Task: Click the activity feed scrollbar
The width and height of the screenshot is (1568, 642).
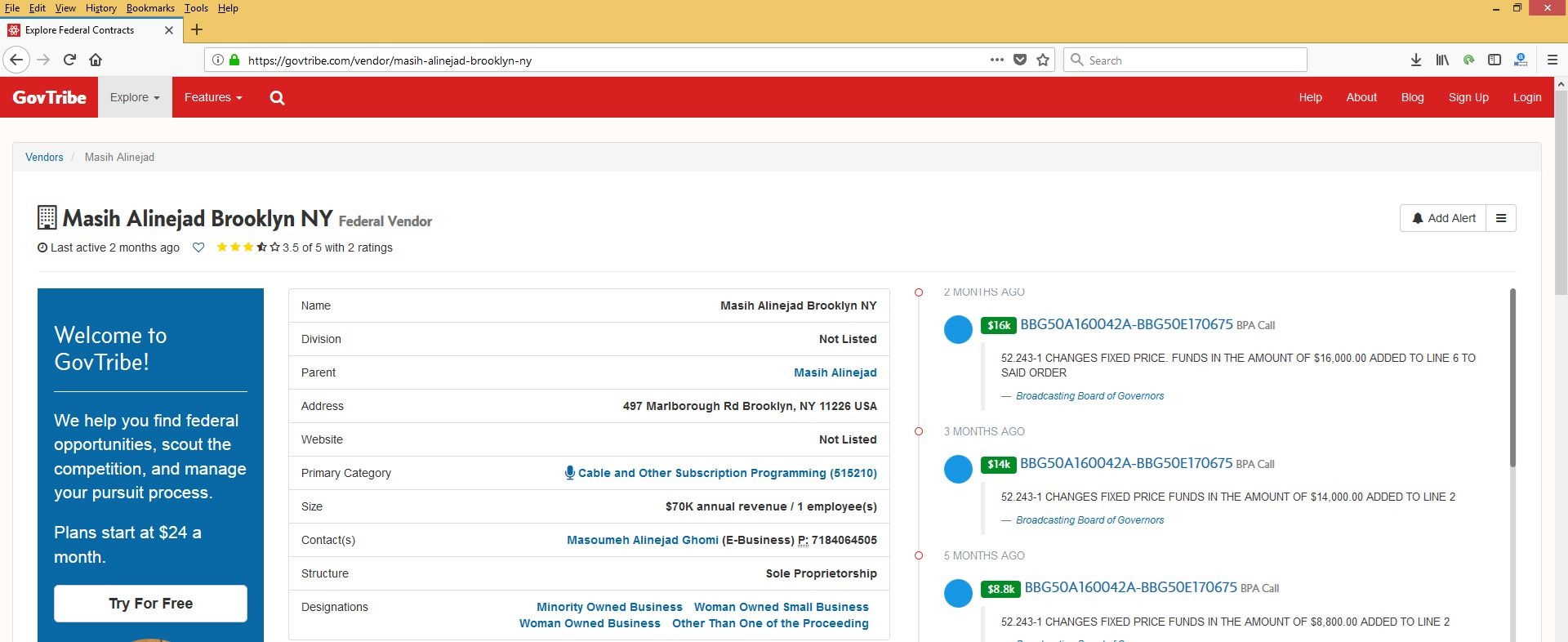Action: 1512,377
